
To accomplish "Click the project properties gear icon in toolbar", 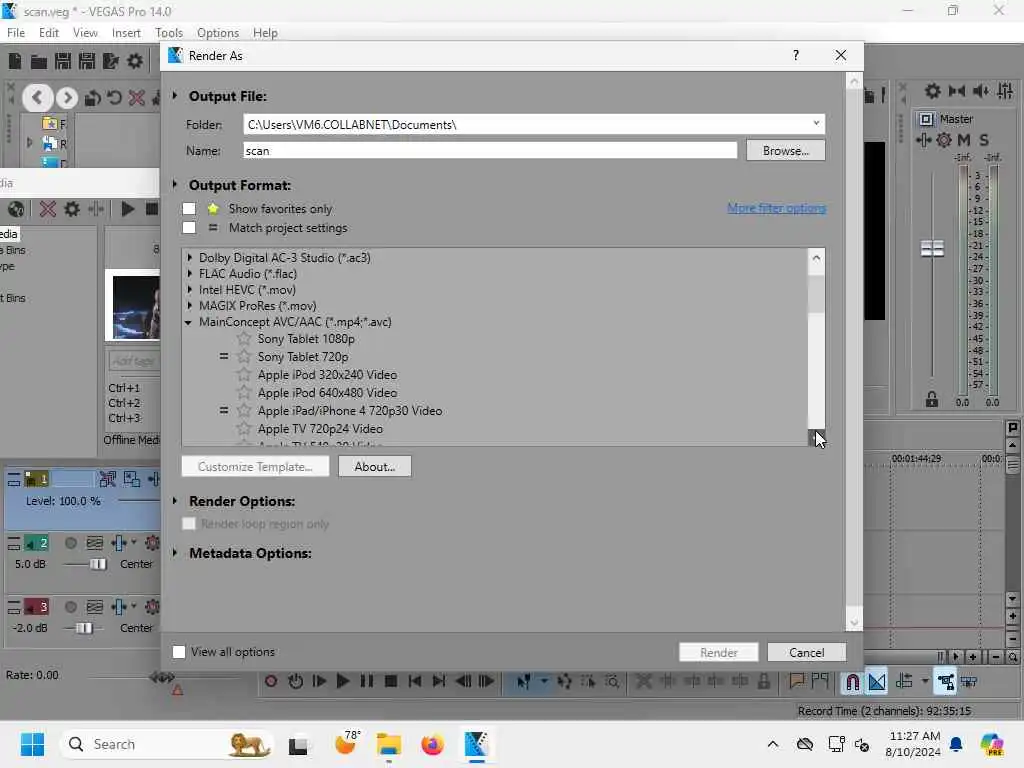I will tap(135, 61).
